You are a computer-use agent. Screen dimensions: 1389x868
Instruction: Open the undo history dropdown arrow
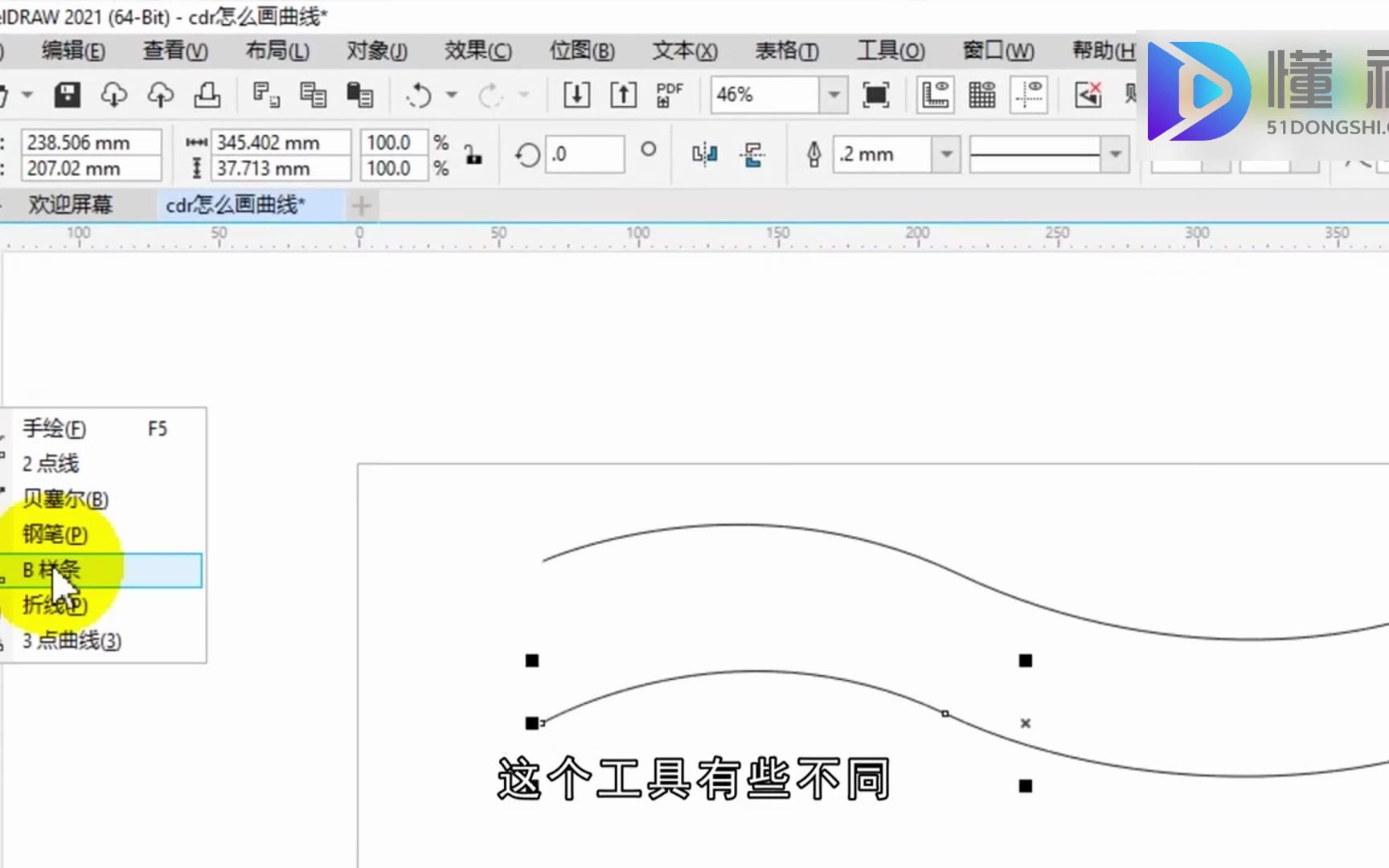point(452,95)
